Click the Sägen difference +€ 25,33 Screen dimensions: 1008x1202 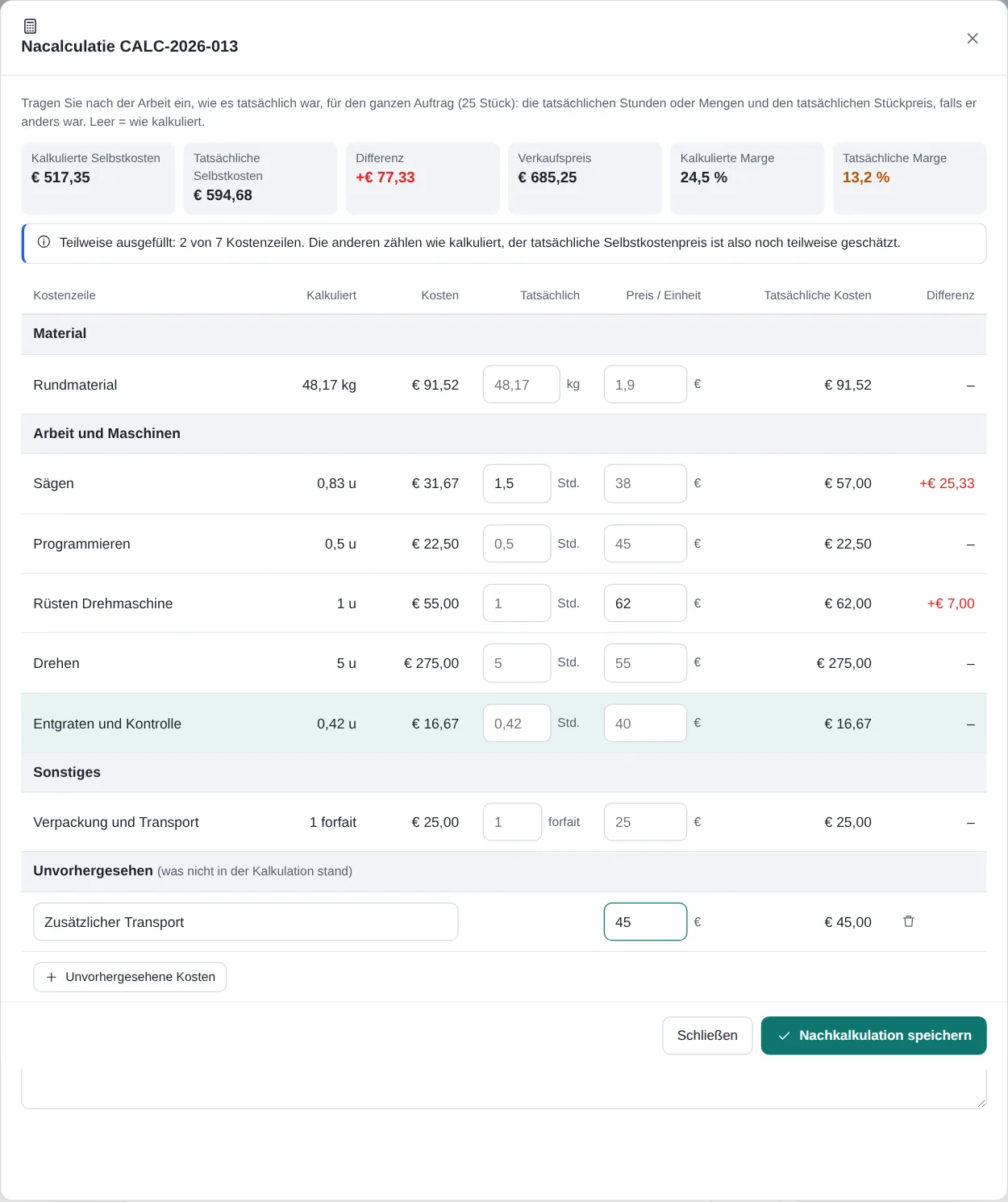[947, 483]
